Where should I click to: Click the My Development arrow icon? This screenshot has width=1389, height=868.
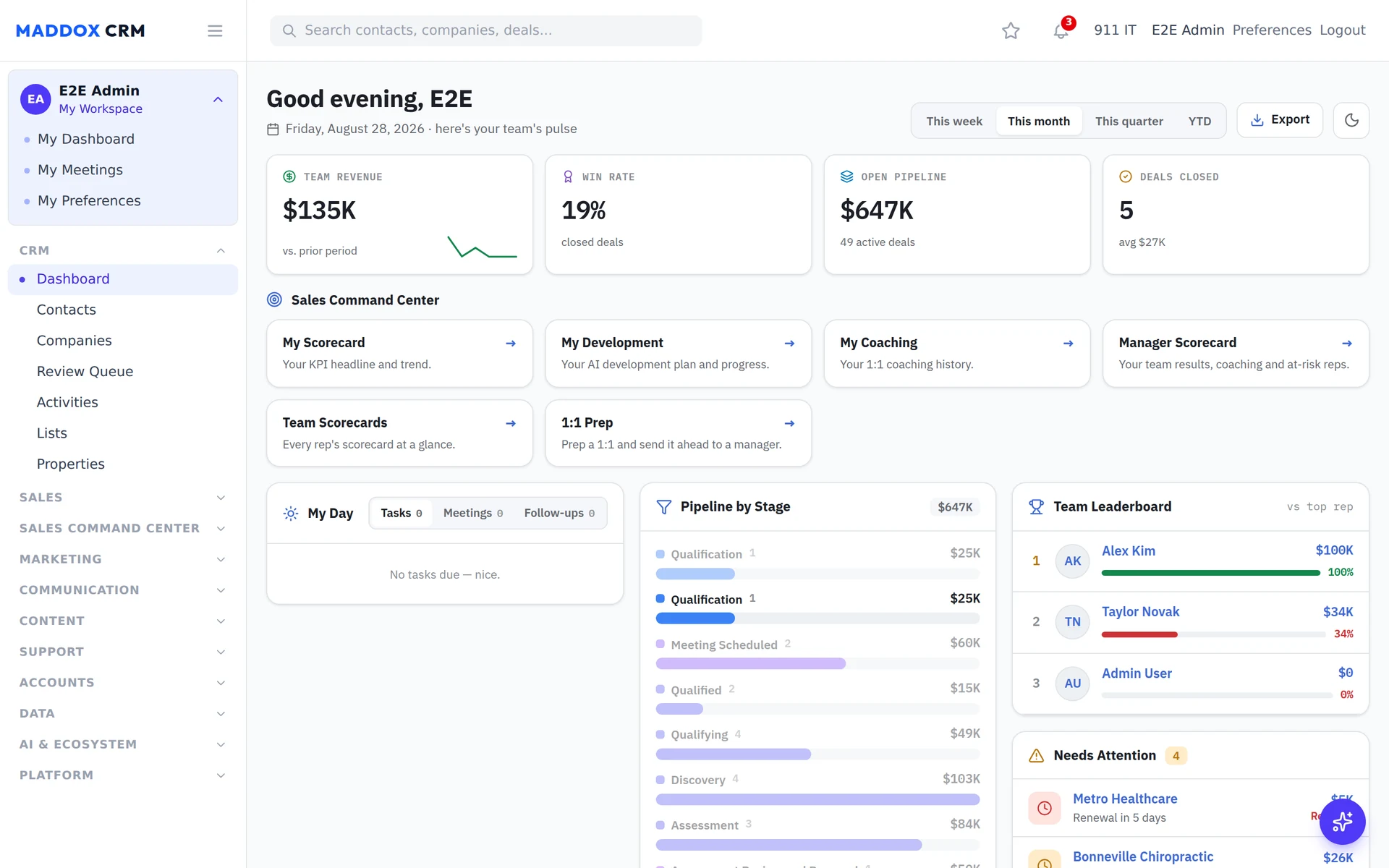pos(789,344)
